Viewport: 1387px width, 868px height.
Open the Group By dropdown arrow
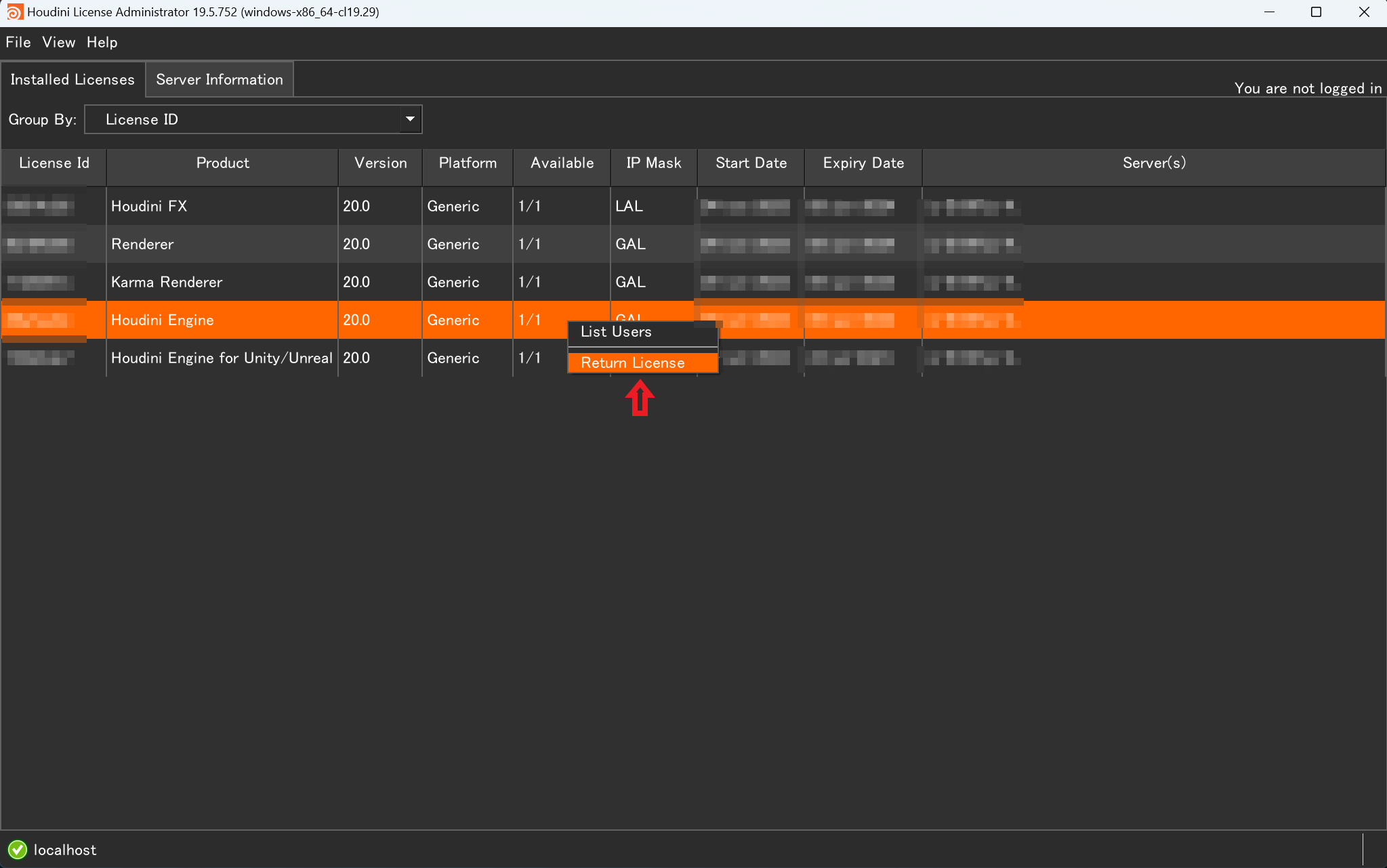coord(410,119)
